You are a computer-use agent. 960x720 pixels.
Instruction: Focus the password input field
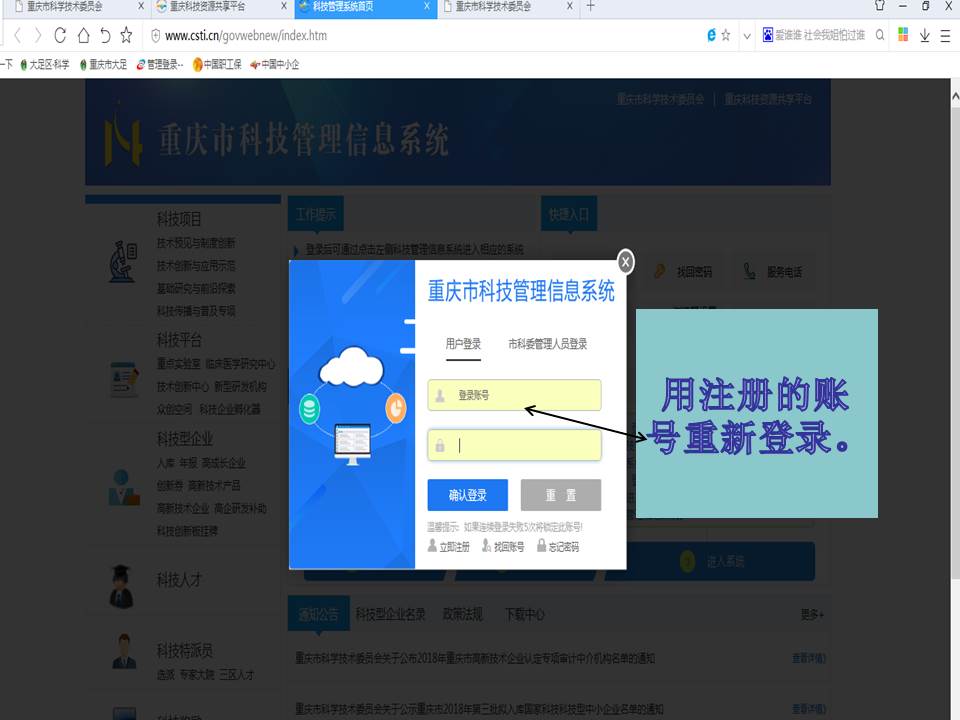[514, 445]
